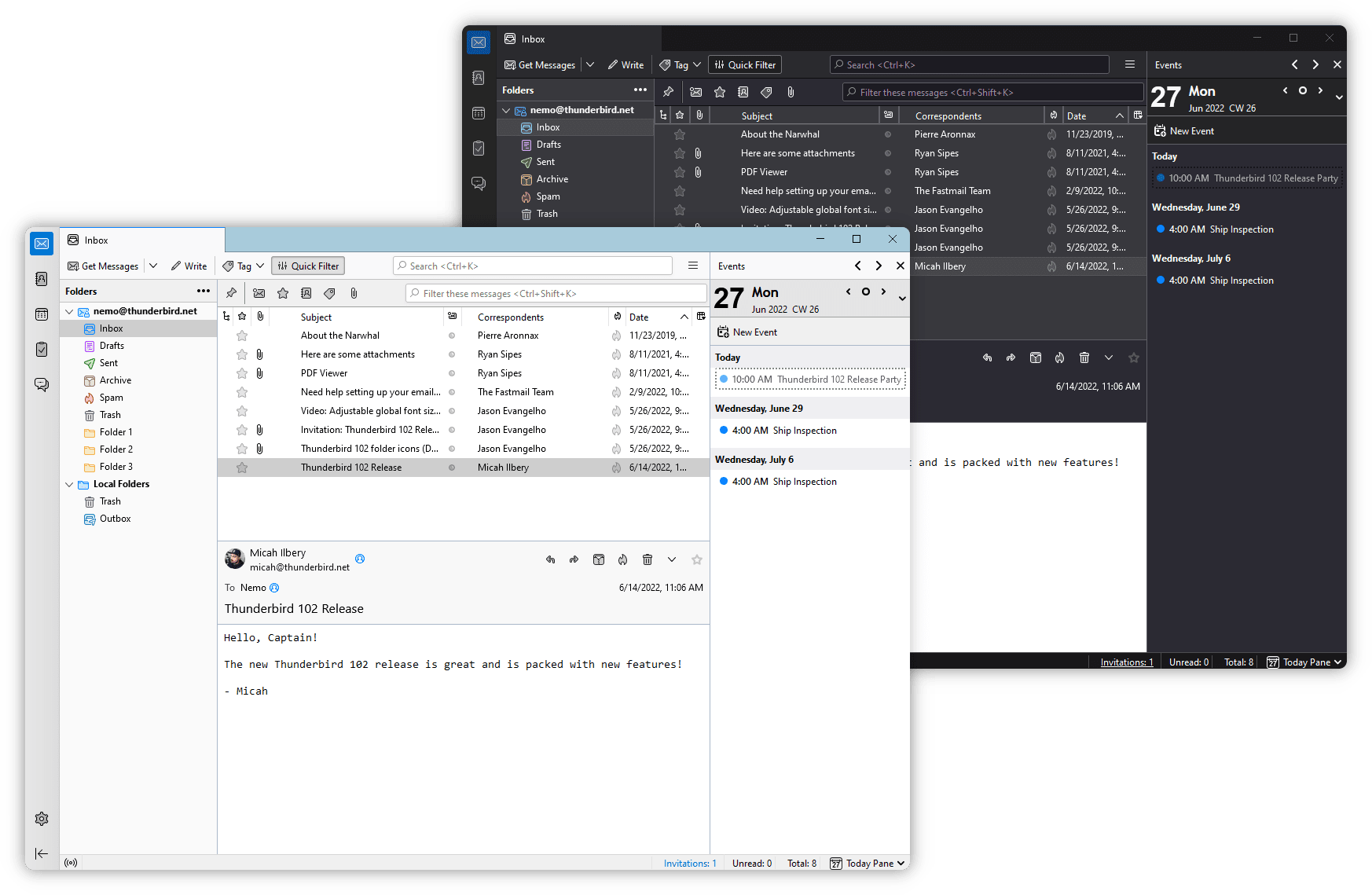This screenshot has height=895, width=1372.
Task: Open Chat space in dark window sidebar
Action: click(x=479, y=183)
